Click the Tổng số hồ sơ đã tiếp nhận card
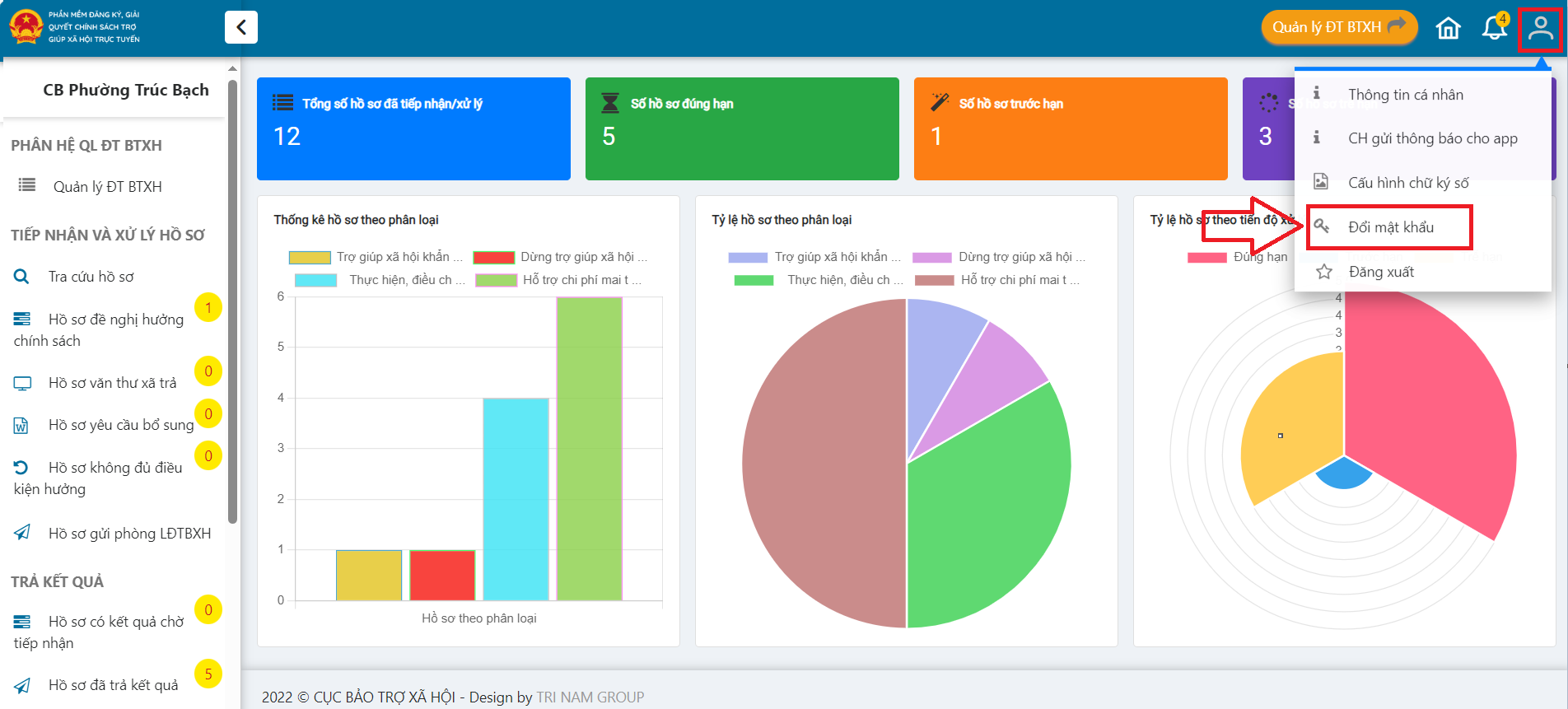Screen dimensions: 1568x709 click(x=413, y=128)
